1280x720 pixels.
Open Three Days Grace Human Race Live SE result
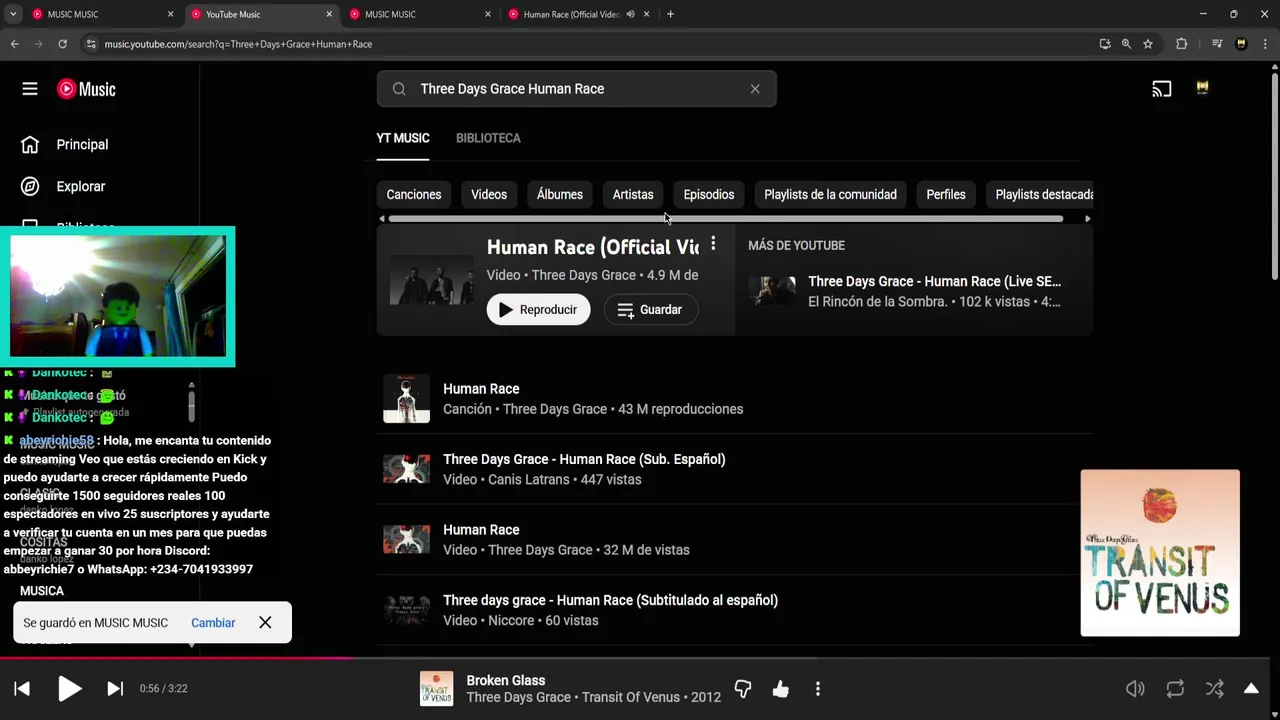click(x=914, y=291)
